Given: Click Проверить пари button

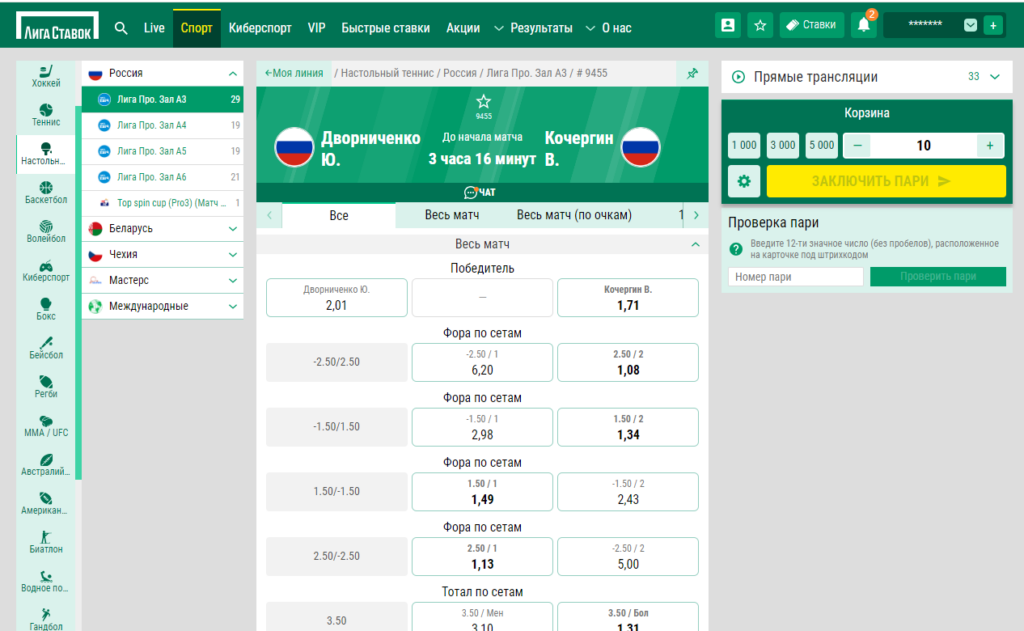Looking at the screenshot, I should point(938,276).
